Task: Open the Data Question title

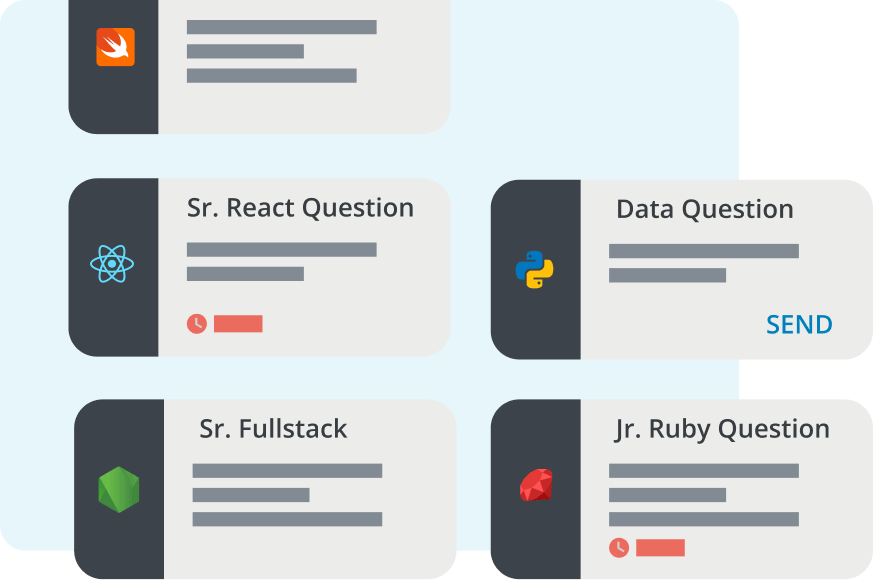Action: coord(704,210)
